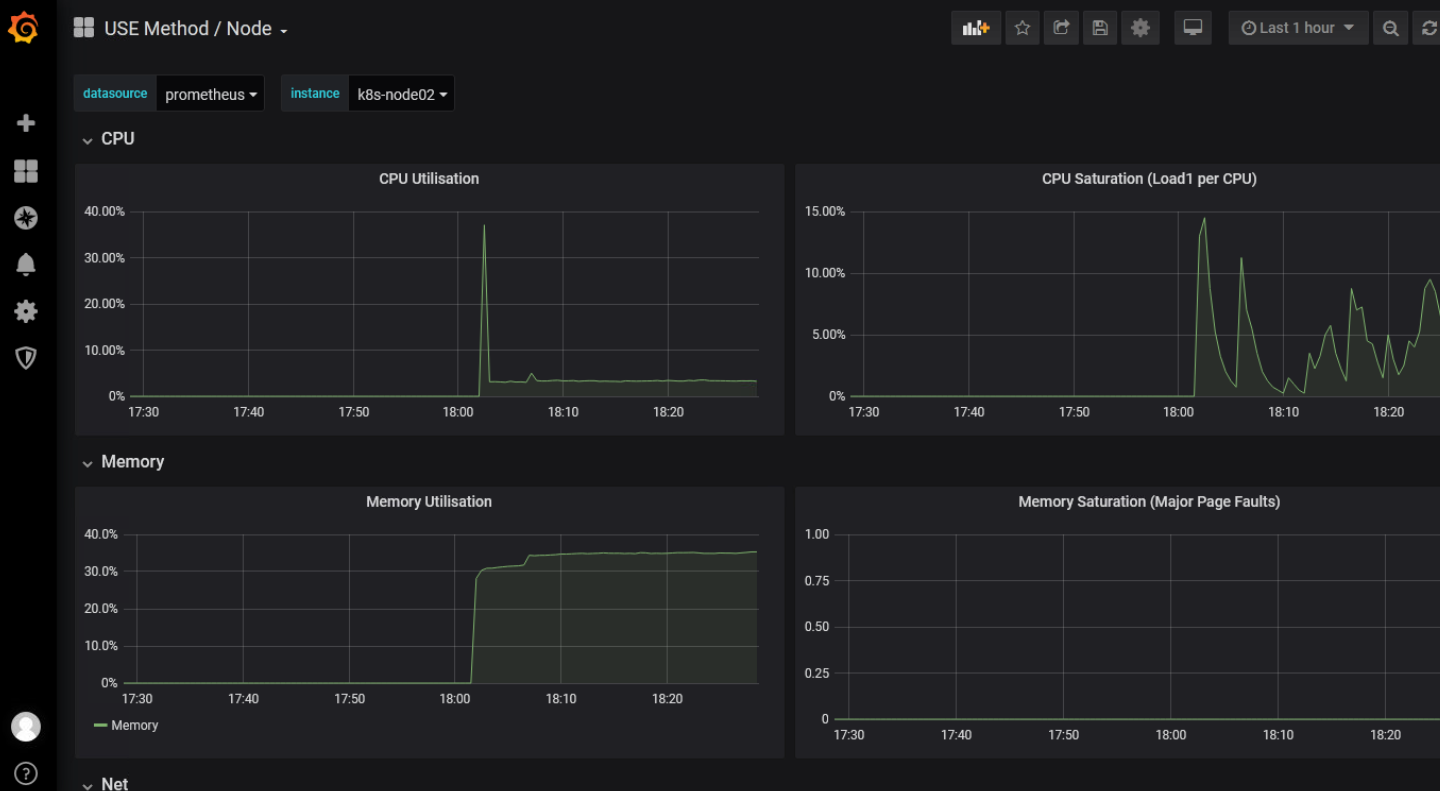Open the user profile avatar
1440x791 pixels.
pyautogui.click(x=26, y=727)
